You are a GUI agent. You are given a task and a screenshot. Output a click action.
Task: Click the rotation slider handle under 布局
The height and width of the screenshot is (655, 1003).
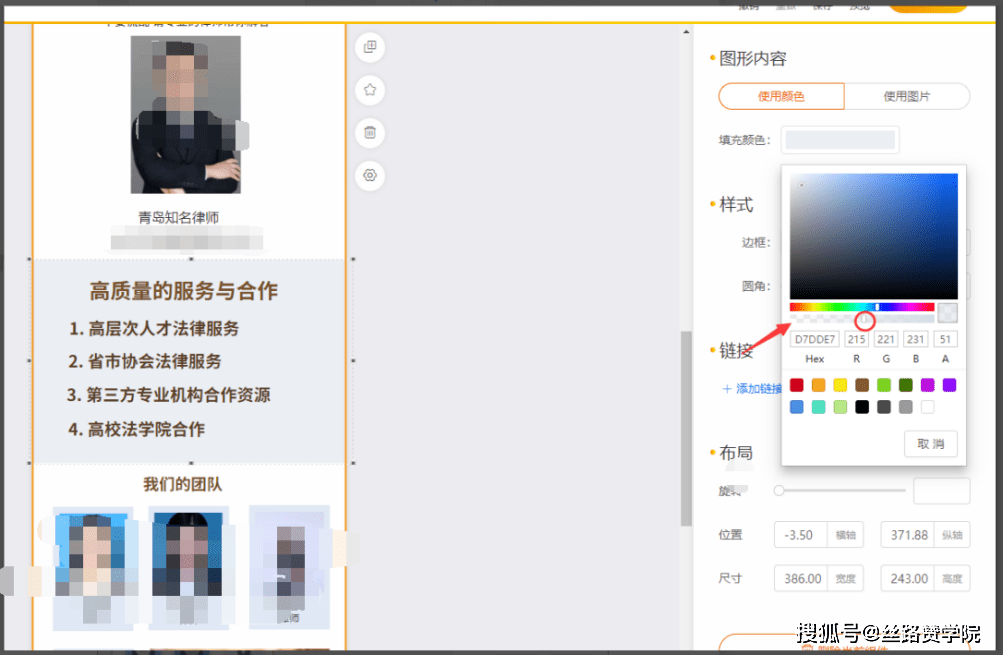[x=778, y=491]
